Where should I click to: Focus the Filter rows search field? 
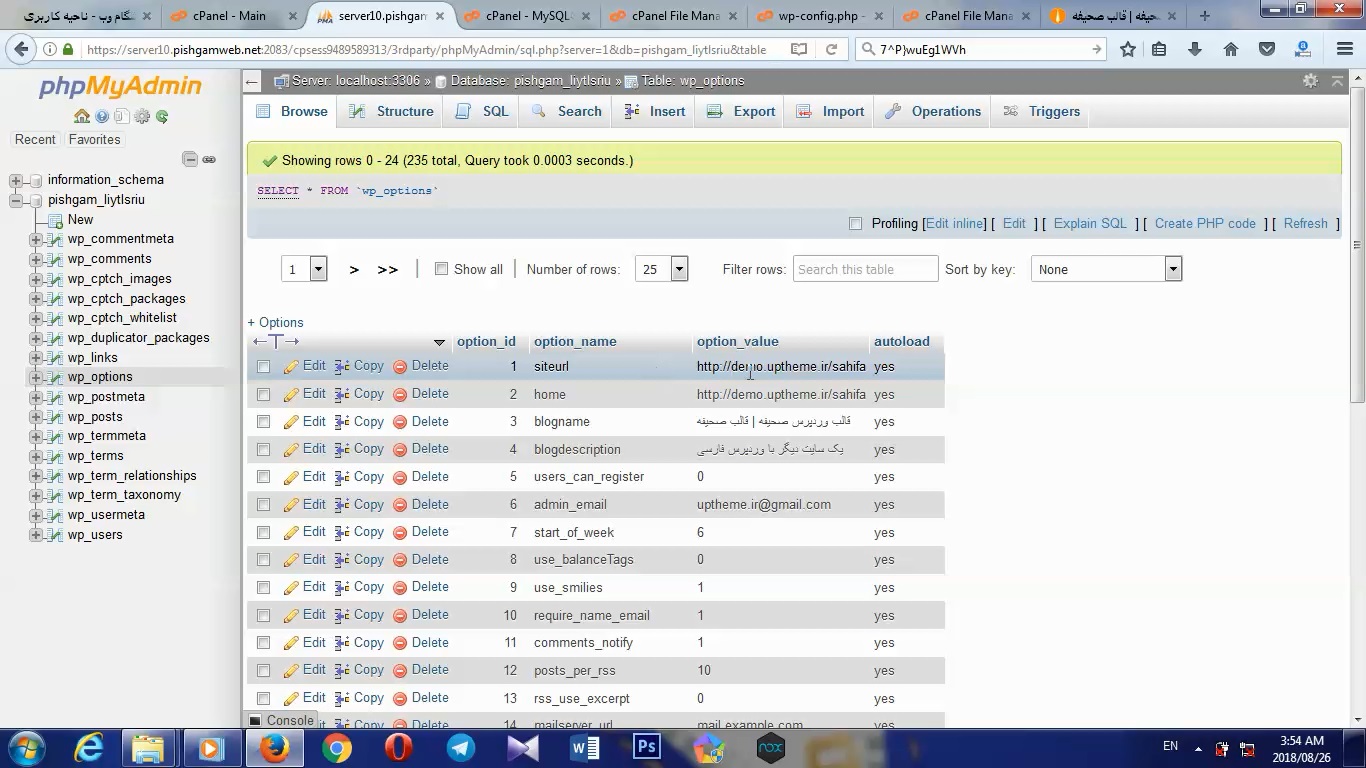pyautogui.click(x=866, y=269)
